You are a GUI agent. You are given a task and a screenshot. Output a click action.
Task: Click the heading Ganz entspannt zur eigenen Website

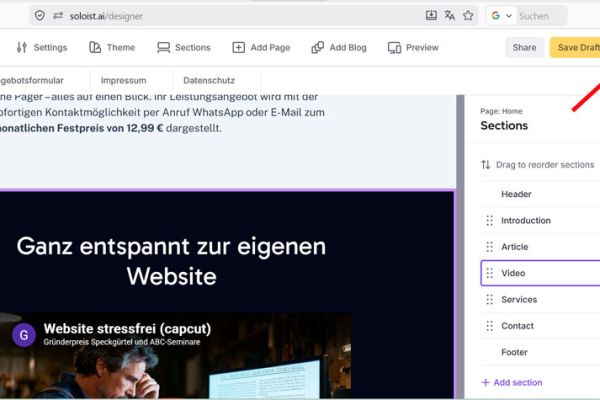click(171, 261)
